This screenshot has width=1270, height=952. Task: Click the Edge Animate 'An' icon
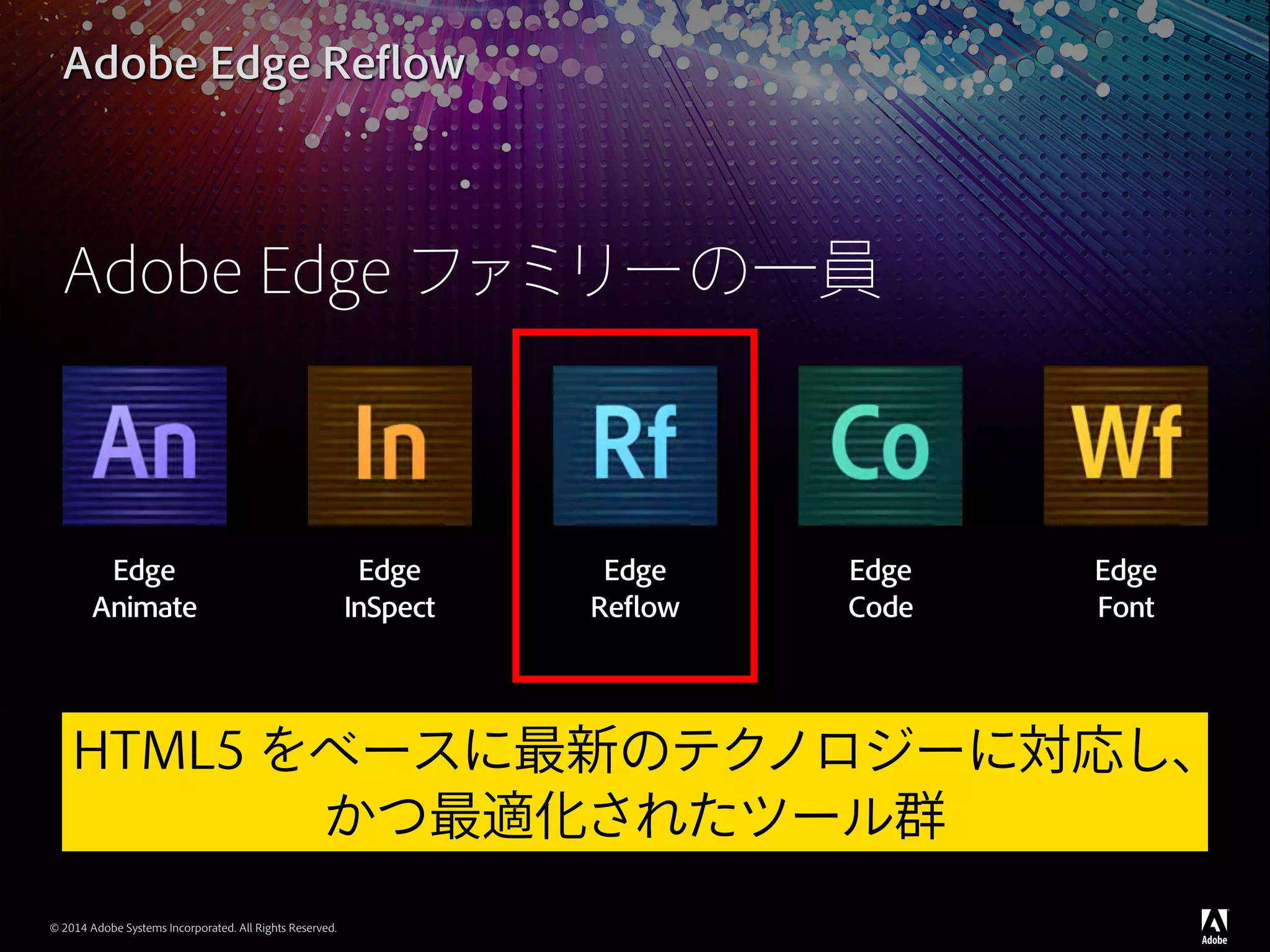pyautogui.click(x=144, y=445)
